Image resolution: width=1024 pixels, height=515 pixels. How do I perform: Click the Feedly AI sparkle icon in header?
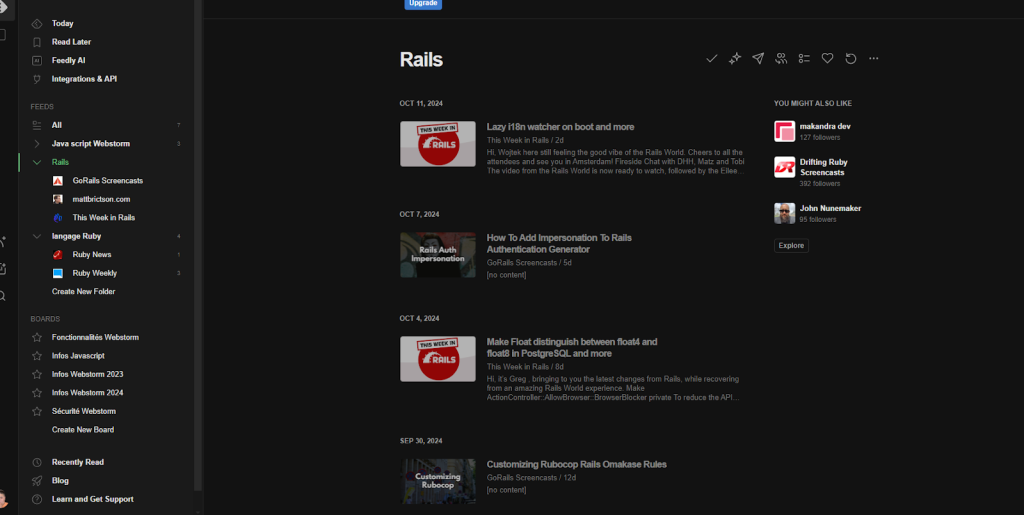coord(735,59)
